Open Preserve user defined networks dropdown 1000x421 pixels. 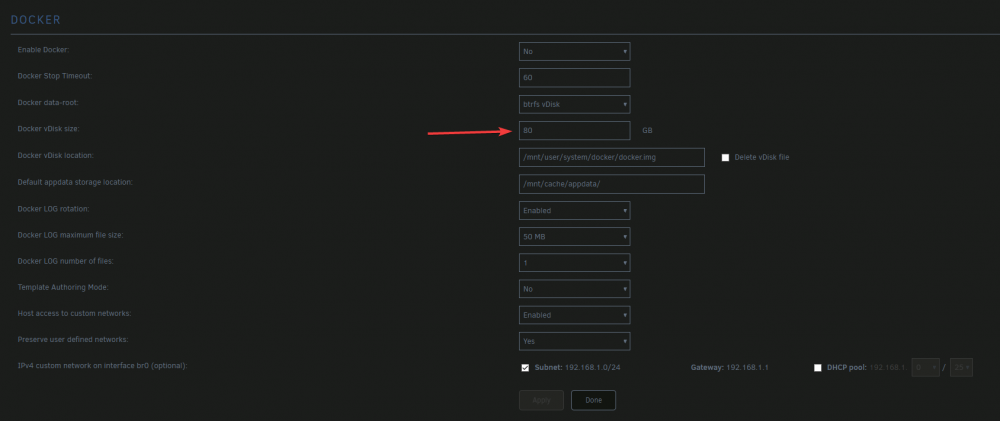point(574,341)
